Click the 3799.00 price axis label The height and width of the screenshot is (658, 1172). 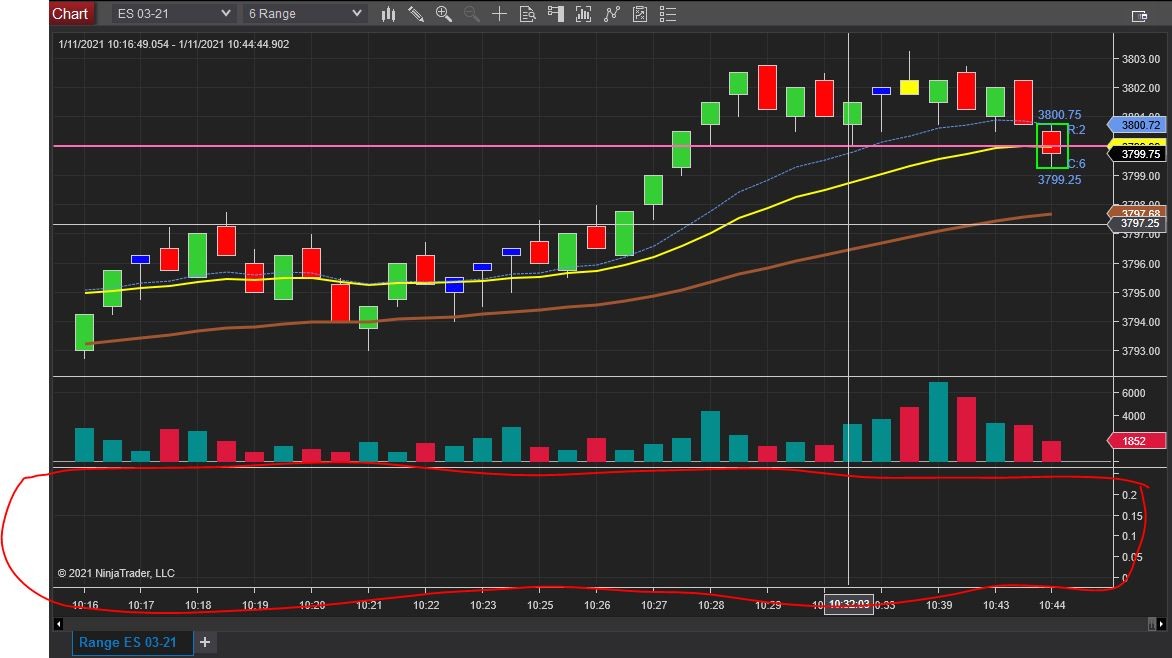(x=1141, y=176)
